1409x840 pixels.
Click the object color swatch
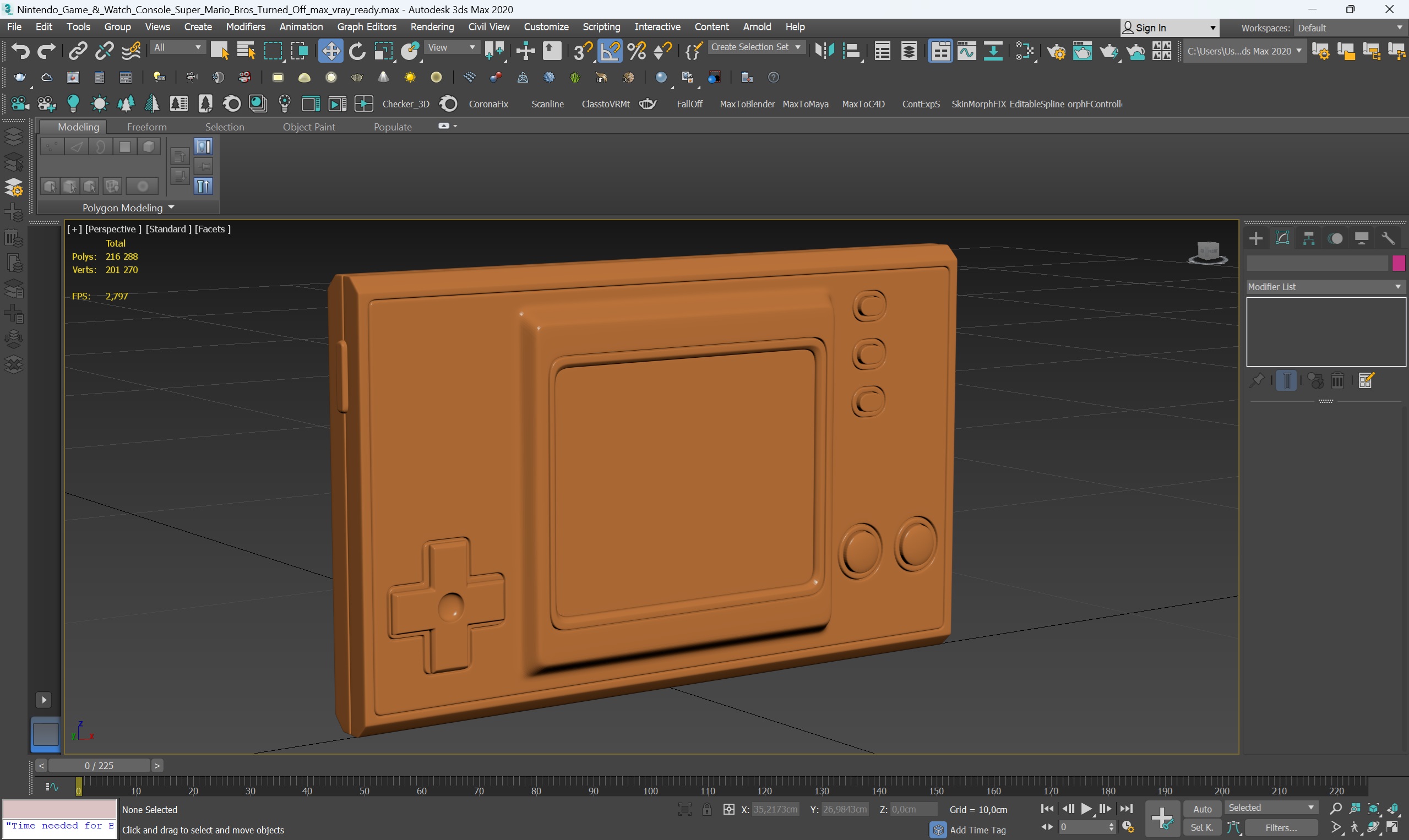pyautogui.click(x=1398, y=263)
